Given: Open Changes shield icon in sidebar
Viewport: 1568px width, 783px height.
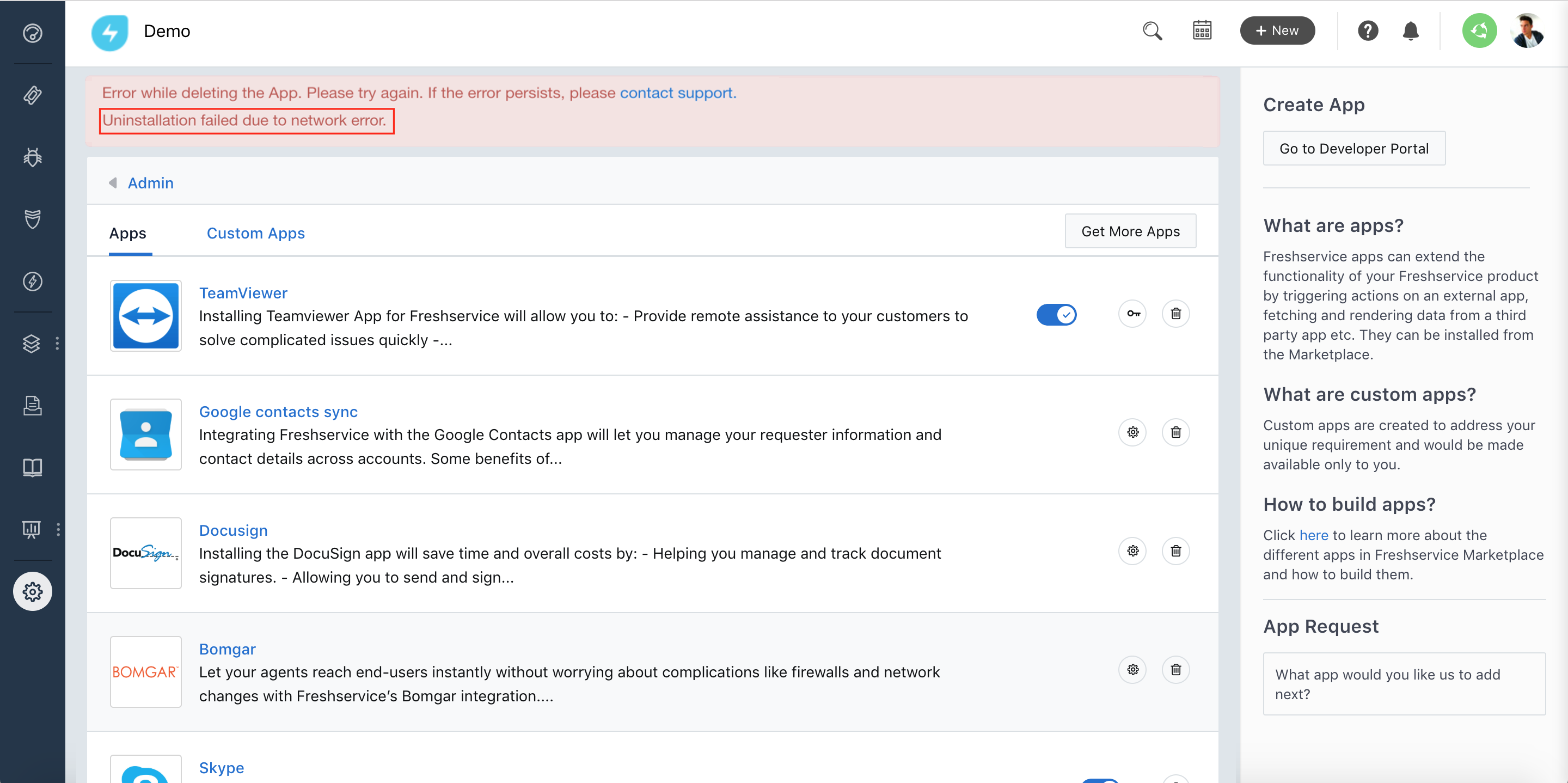Looking at the screenshot, I should tap(32, 219).
